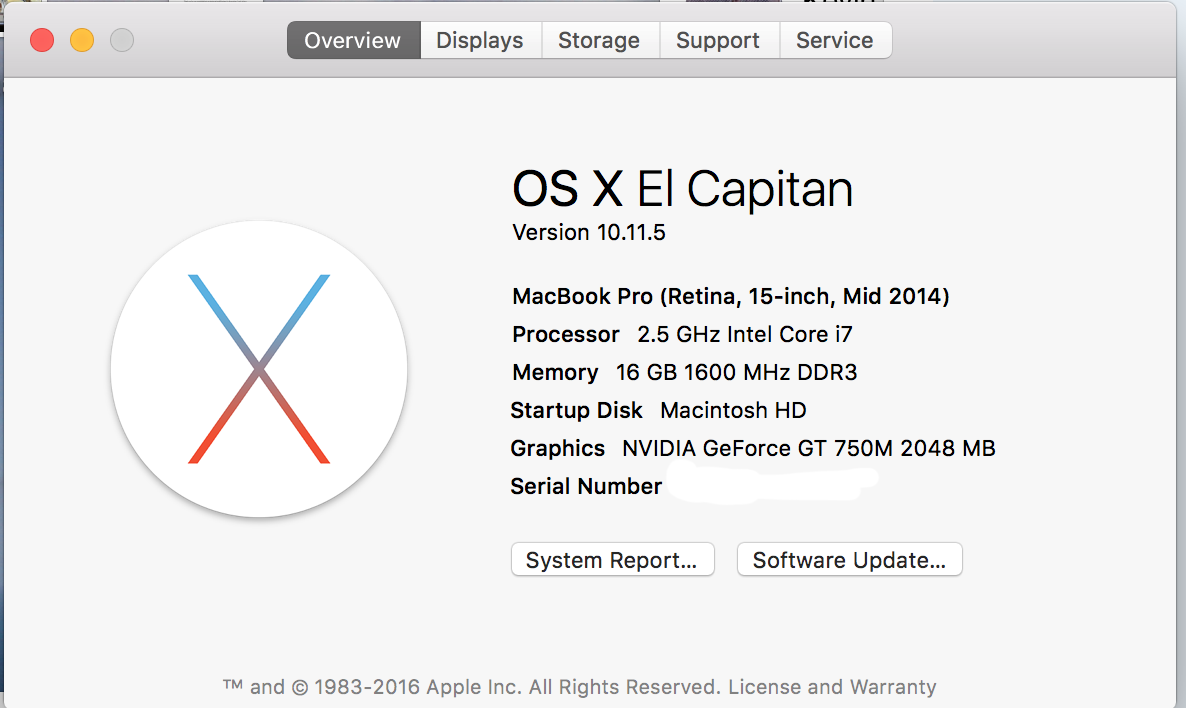
Task: Launch Software Update
Action: click(849, 560)
